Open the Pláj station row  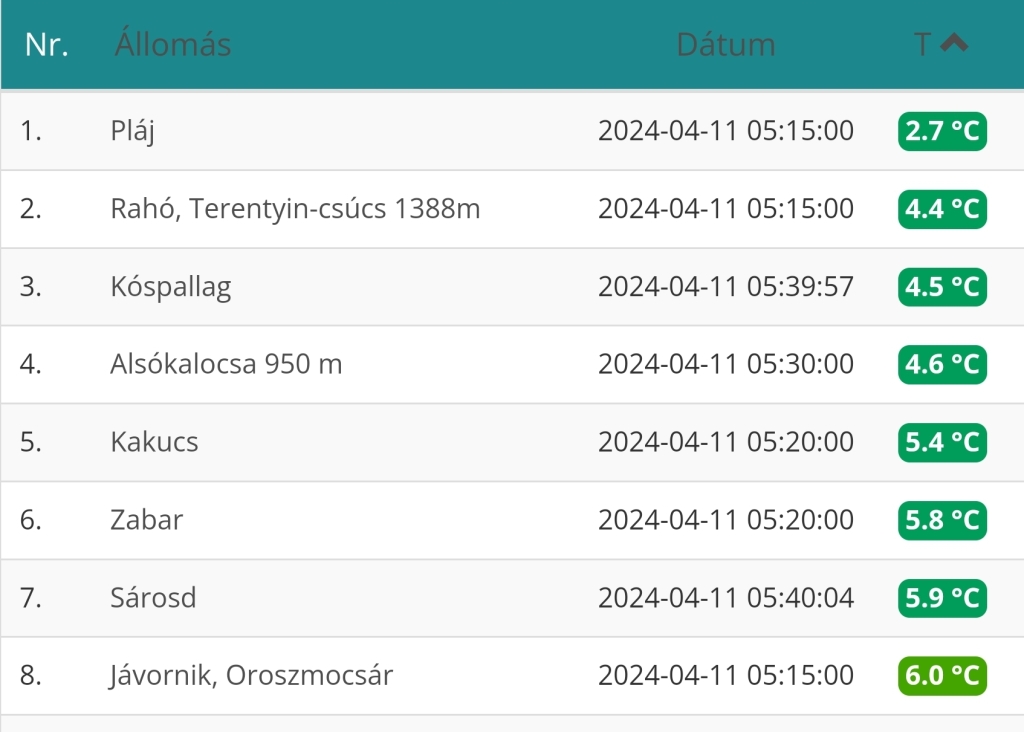pos(133,131)
